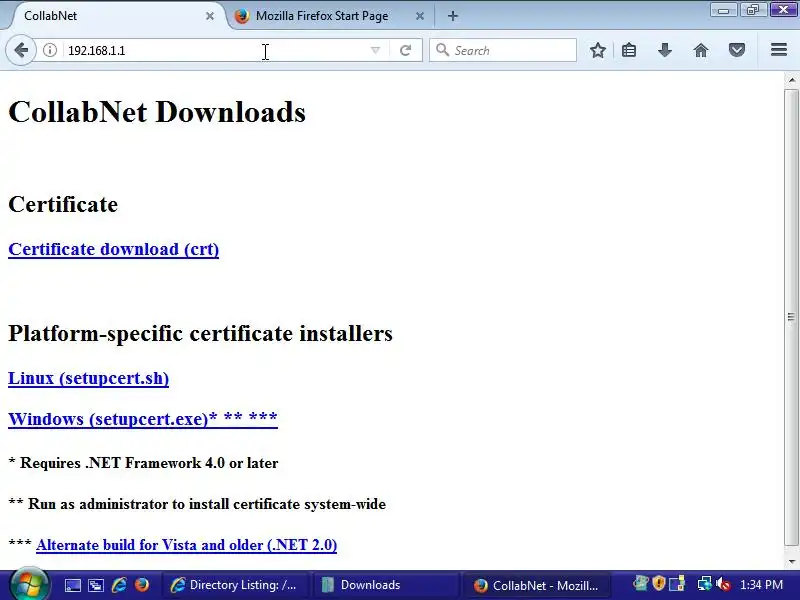This screenshot has height=600, width=800.
Task: Click Switch between windows quick launch icon
Action: point(96,585)
